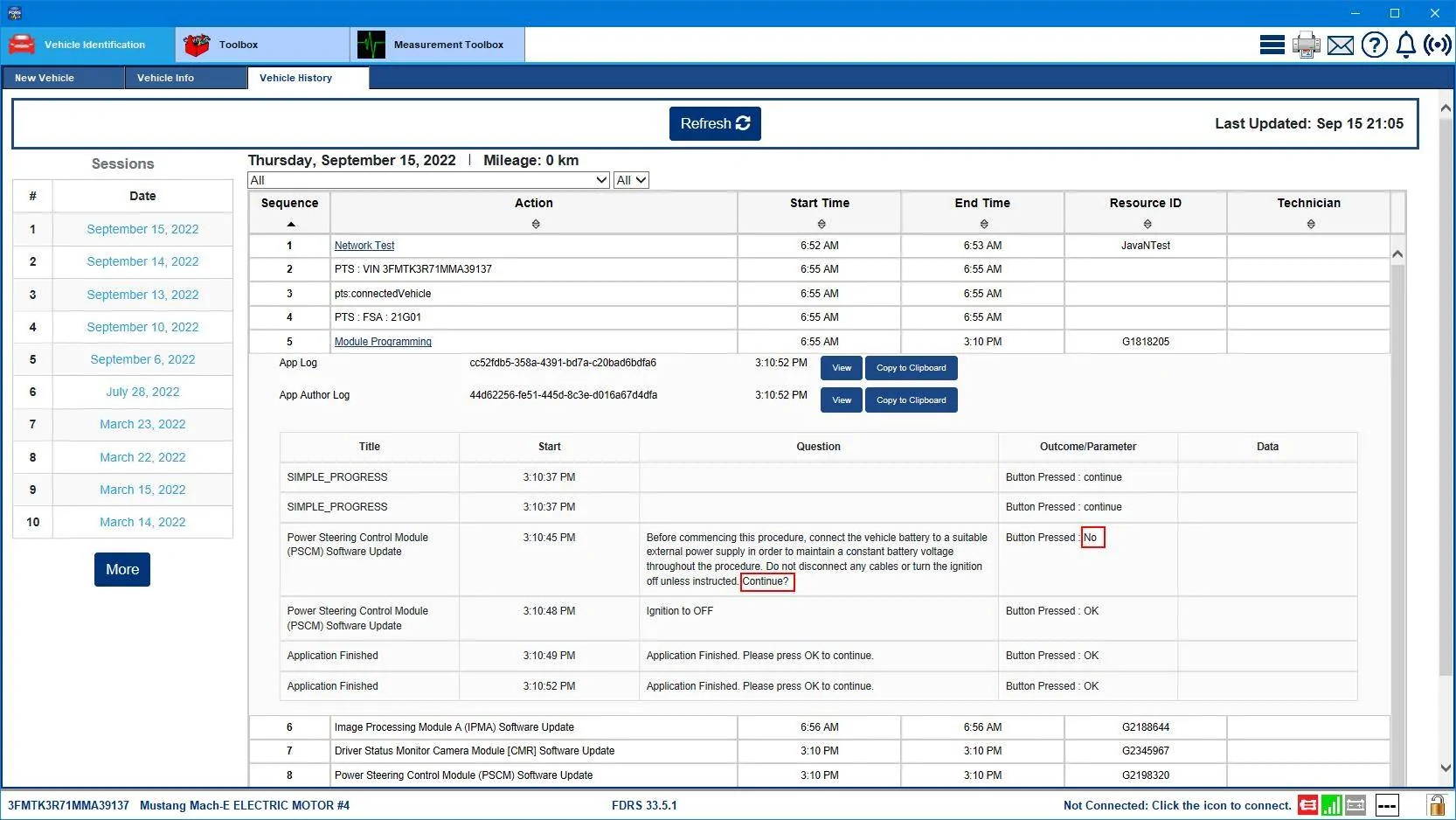Click the red VCM connection icon
This screenshot has height=820, width=1456.
pos(1307,805)
